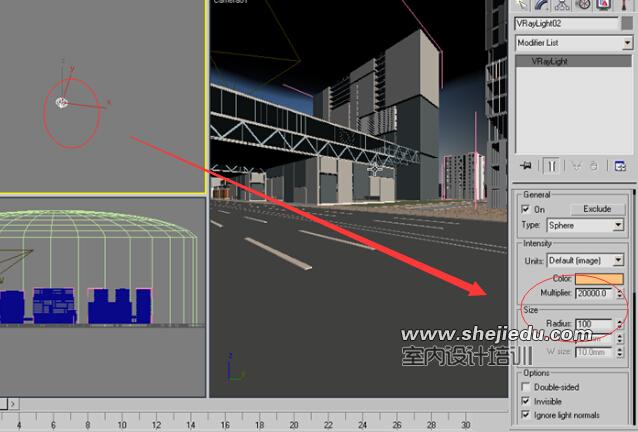Viewport: 638px width, 432px height.
Task: Click the Pin Stack icon
Action: (526, 166)
